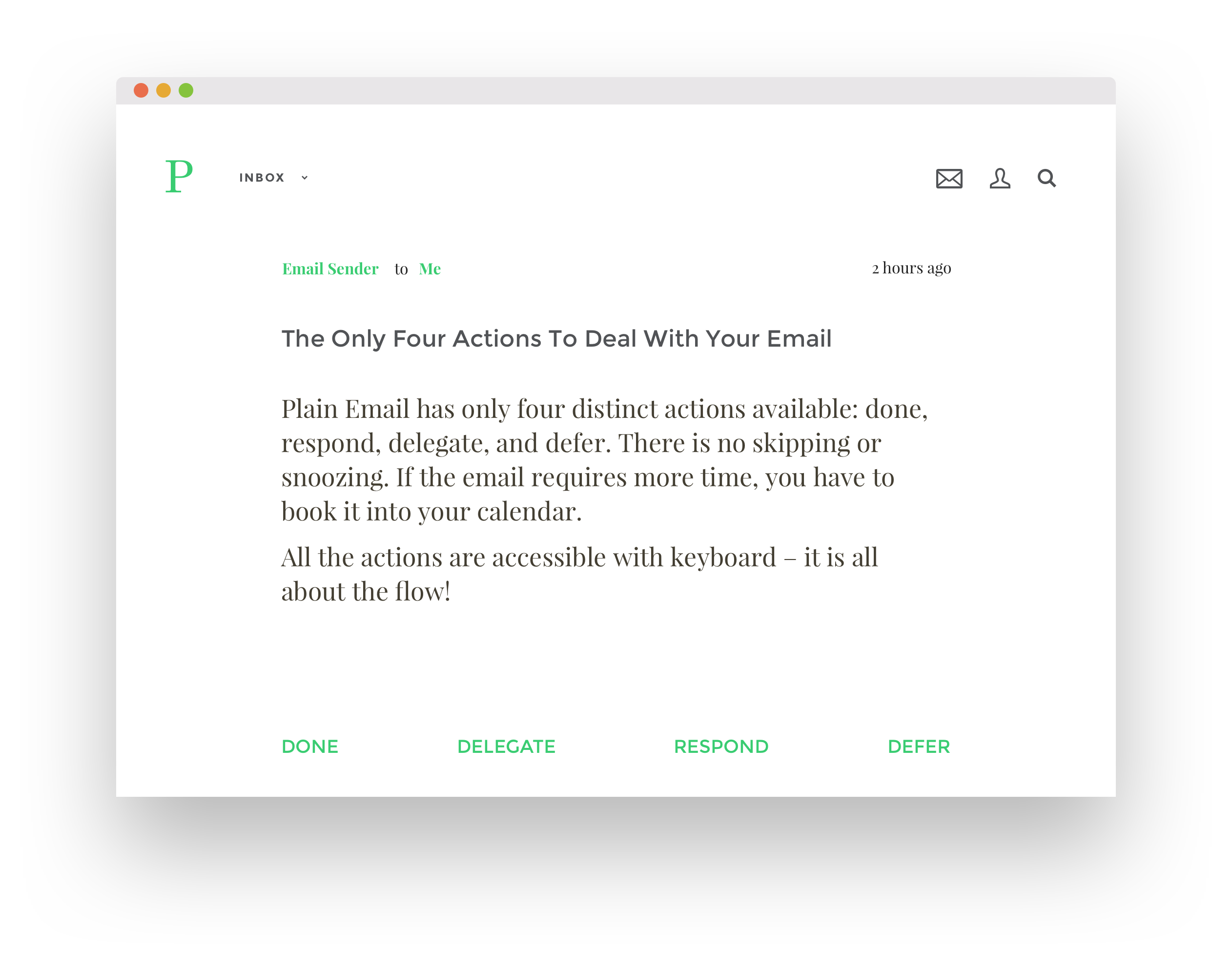
Task: Click the keyboard flow paragraph text
Action: 579,574
